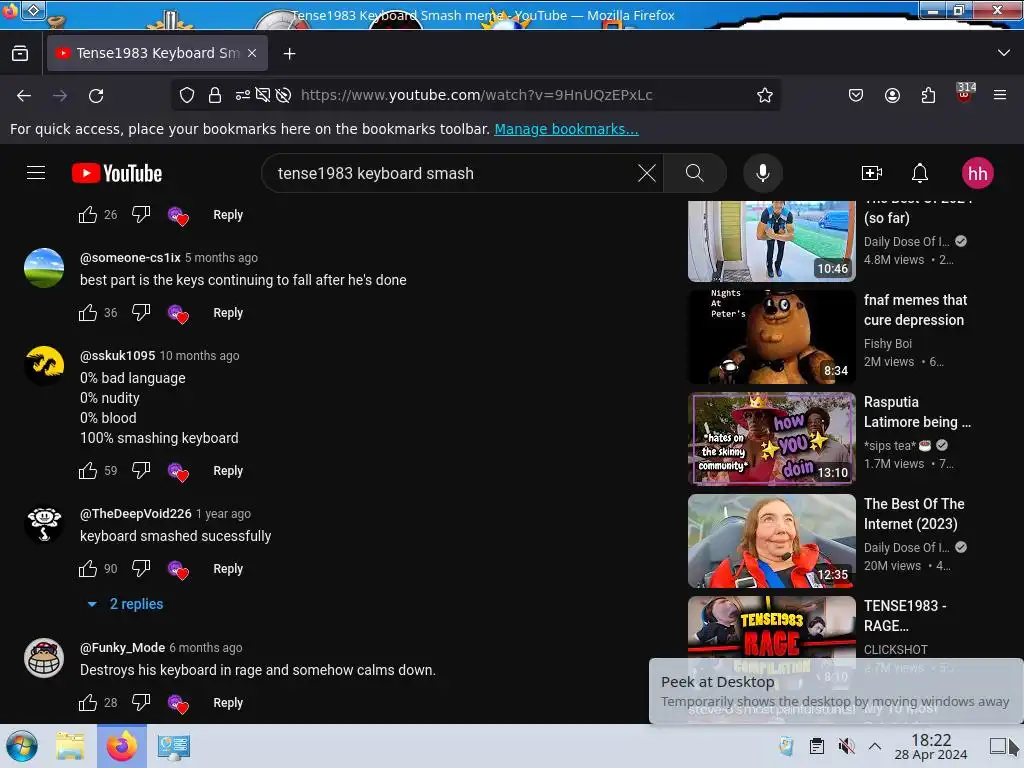Open site permissions icon in address bar
This screenshot has width=1024, height=768.
click(243, 95)
